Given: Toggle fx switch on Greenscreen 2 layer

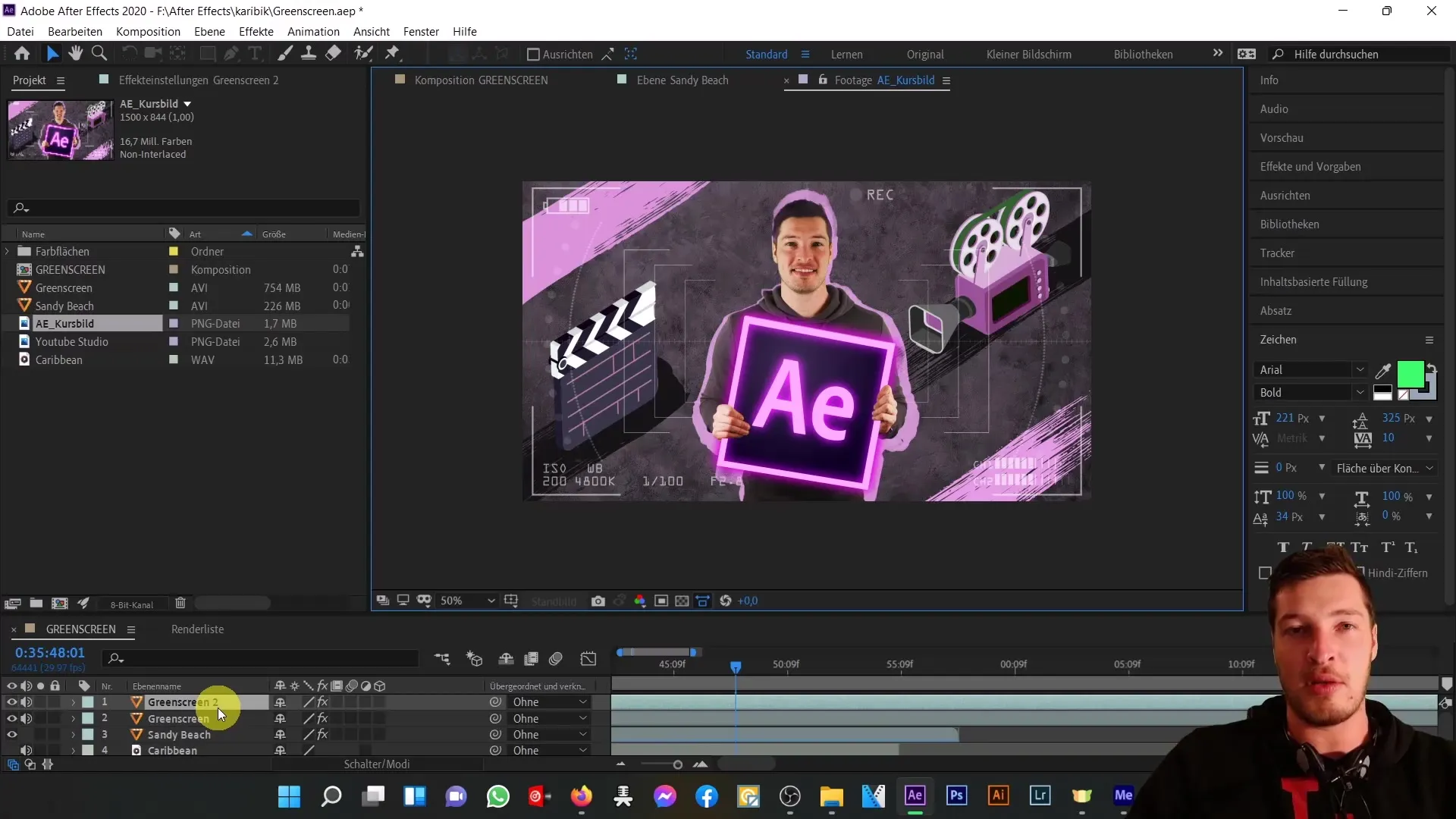Looking at the screenshot, I should [323, 702].
